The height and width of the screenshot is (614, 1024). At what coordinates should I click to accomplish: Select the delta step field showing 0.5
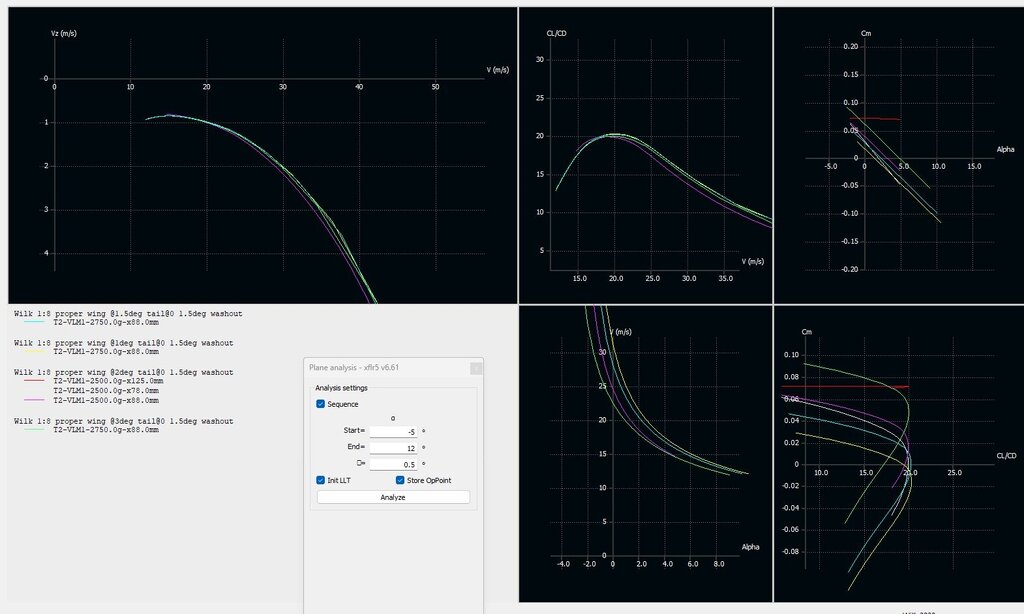pos(393,464)
